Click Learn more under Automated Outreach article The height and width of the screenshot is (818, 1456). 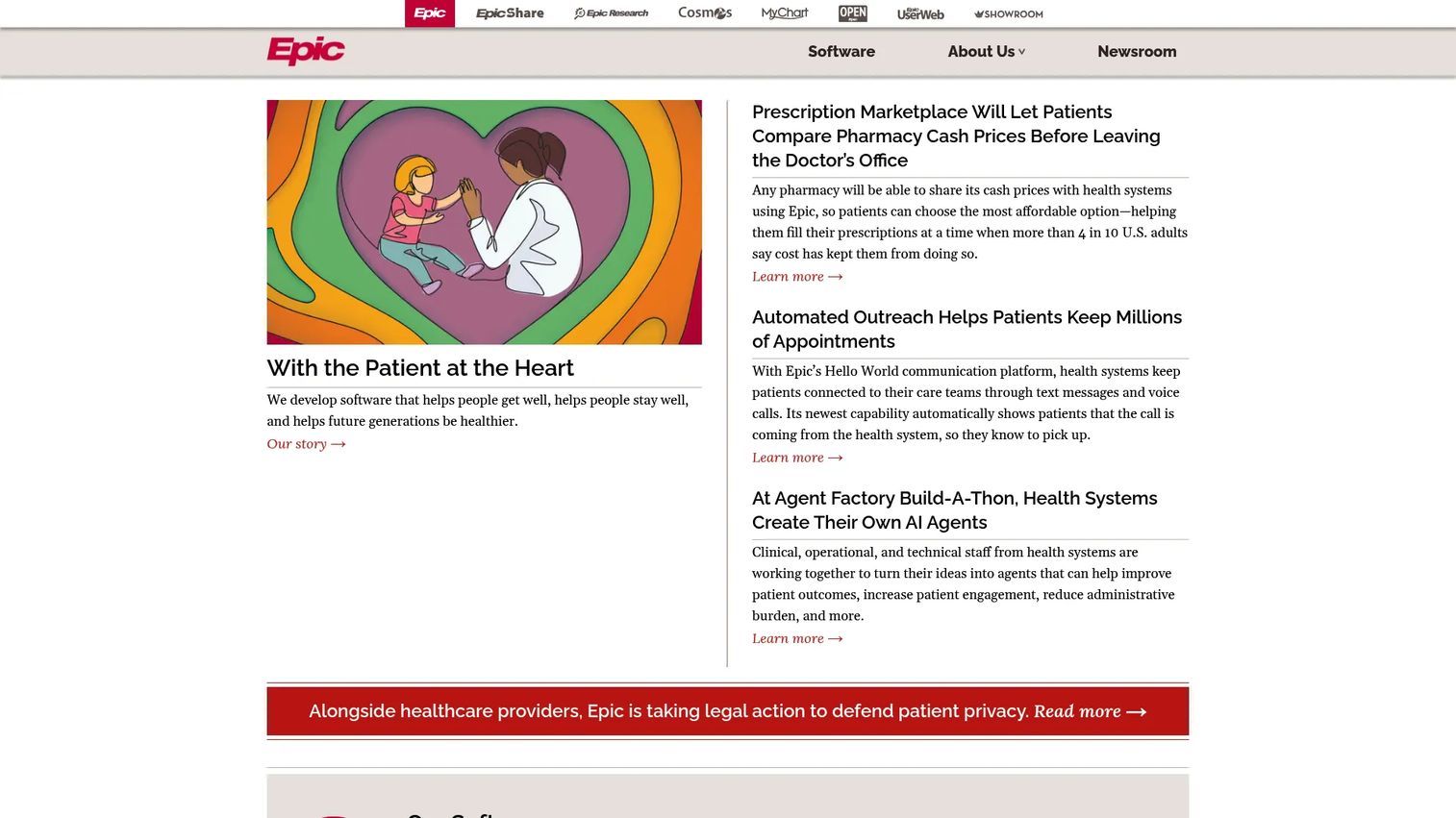[x=797, y=458]
